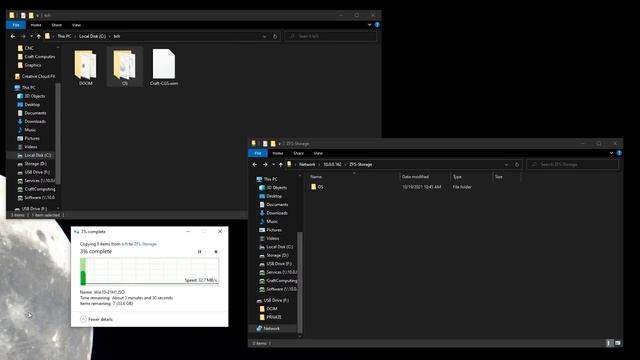The width and height of the screenshot is (640, 360).
Task: Select 3D Objects in Local Disk window sidebar
Action: [31, 96]
